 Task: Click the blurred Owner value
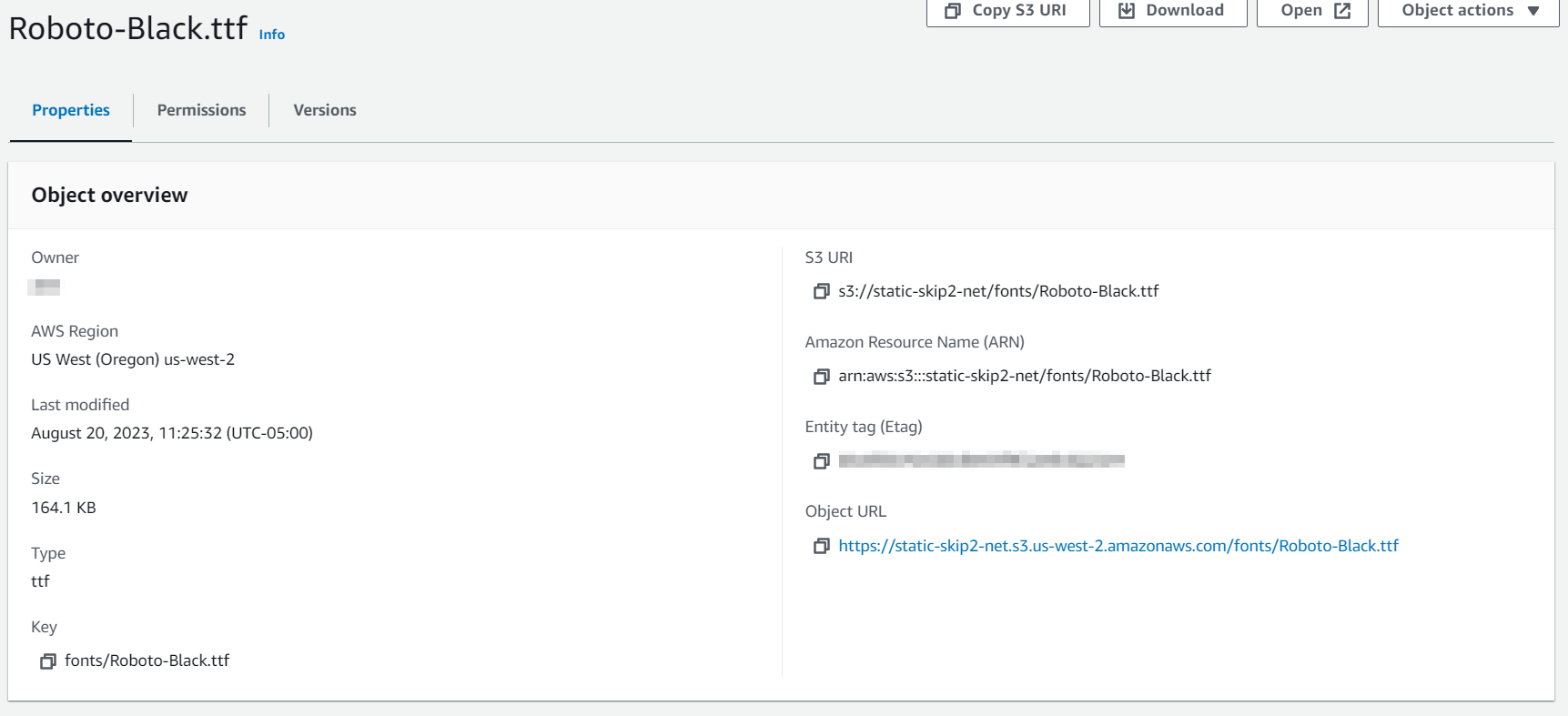(x=44, y=287)
